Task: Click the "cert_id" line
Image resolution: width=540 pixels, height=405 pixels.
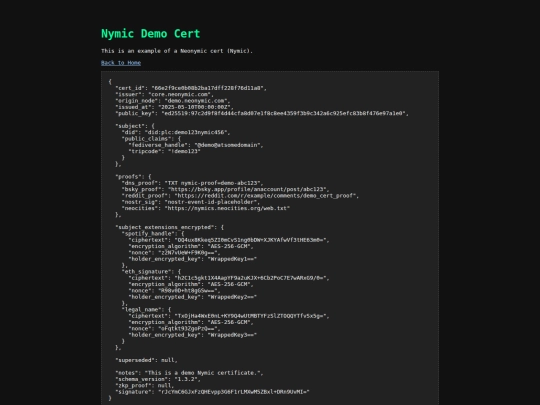Action: point(191,88)
